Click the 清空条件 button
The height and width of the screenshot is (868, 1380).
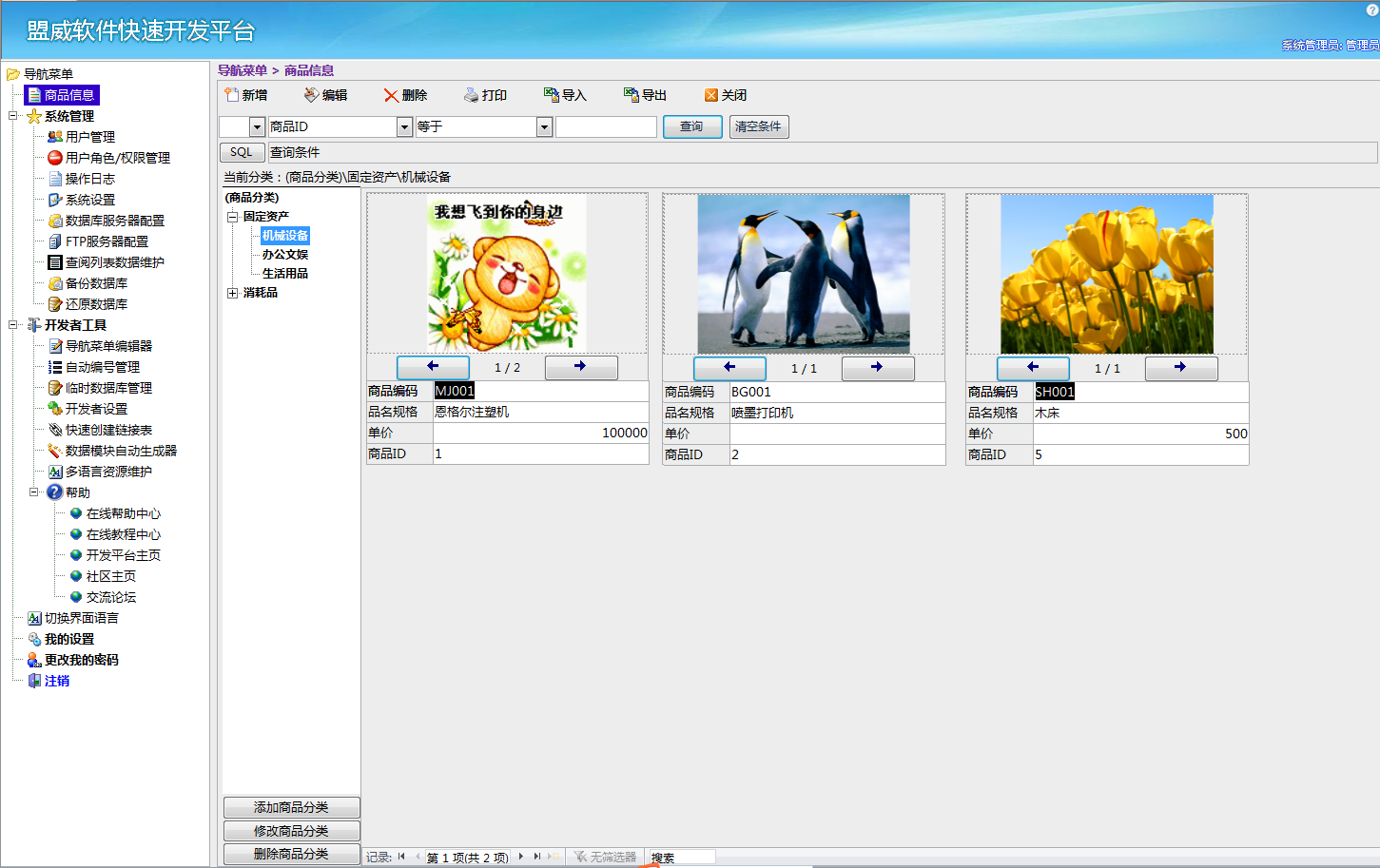coord(758,126)
